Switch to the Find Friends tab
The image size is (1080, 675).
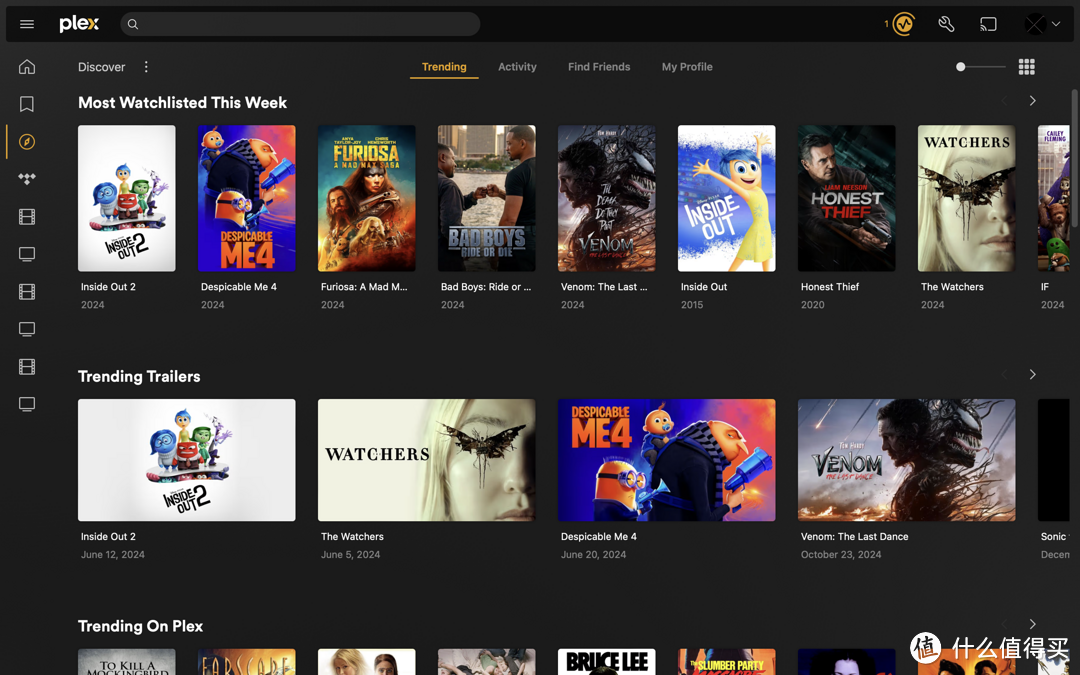coord(598,67)
